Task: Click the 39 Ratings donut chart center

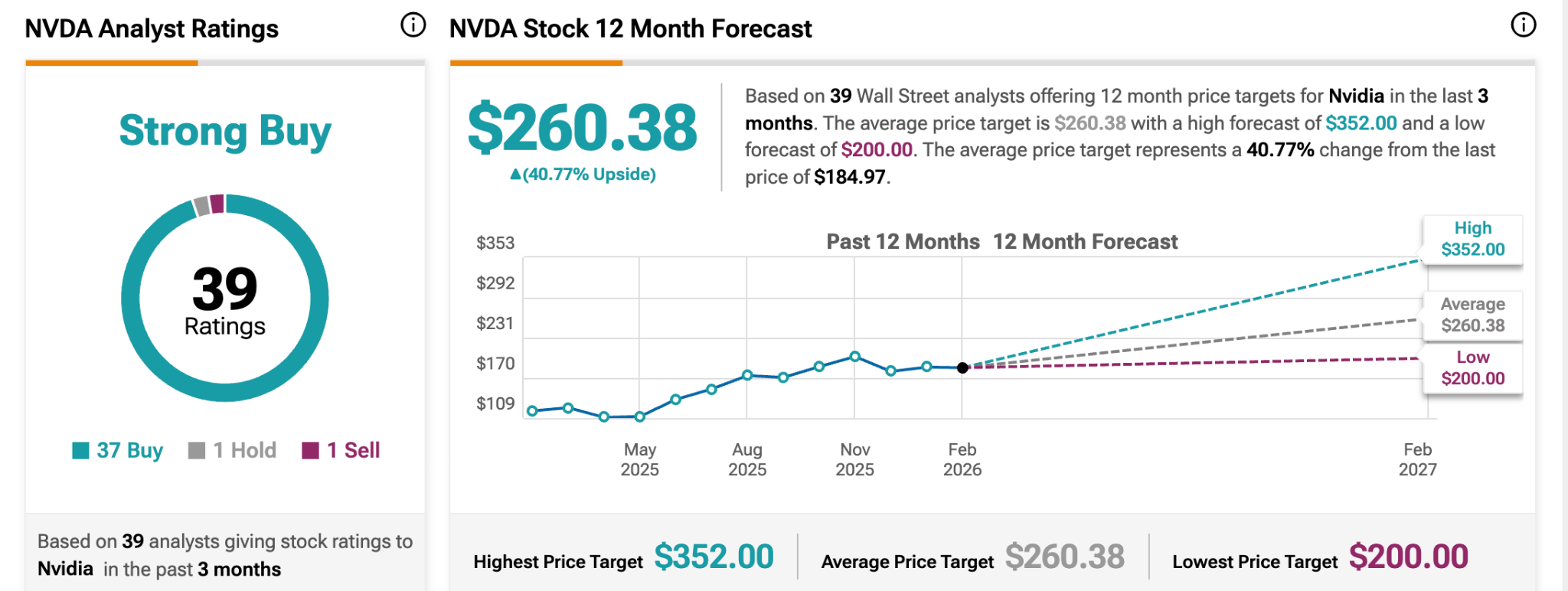Action: [x=225, y=299]
